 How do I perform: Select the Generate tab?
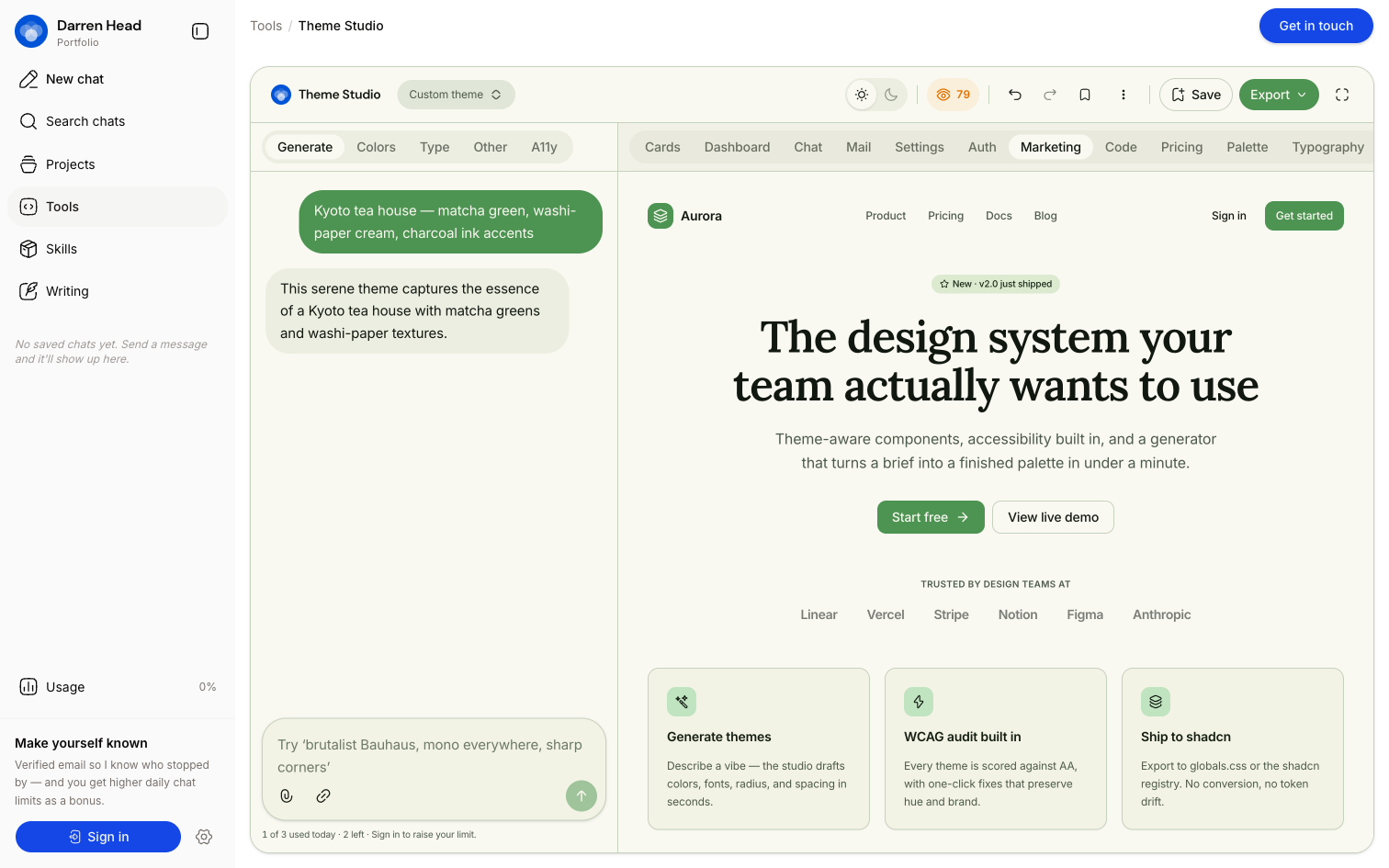[x=305, y=147]
